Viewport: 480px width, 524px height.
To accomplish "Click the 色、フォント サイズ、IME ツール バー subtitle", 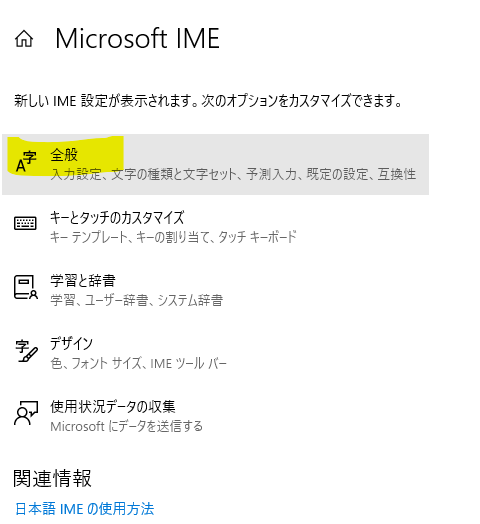I will (x=138, y=363).
